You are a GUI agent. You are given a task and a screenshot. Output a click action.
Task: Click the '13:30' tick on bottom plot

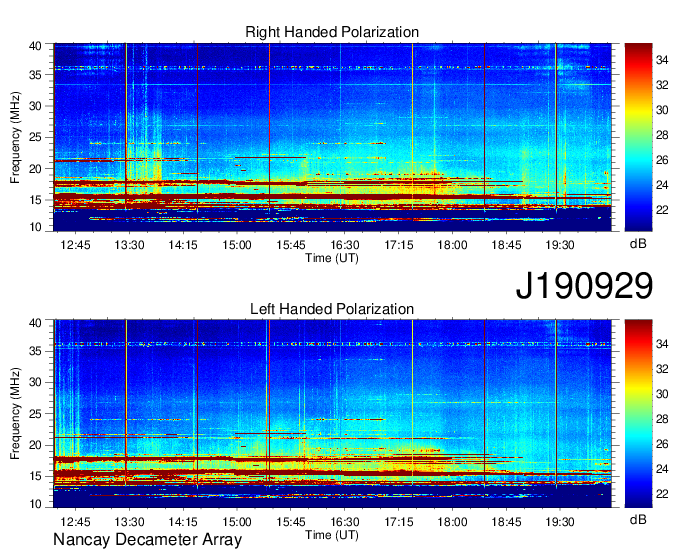pyautogui.click(x=129, y=522)
